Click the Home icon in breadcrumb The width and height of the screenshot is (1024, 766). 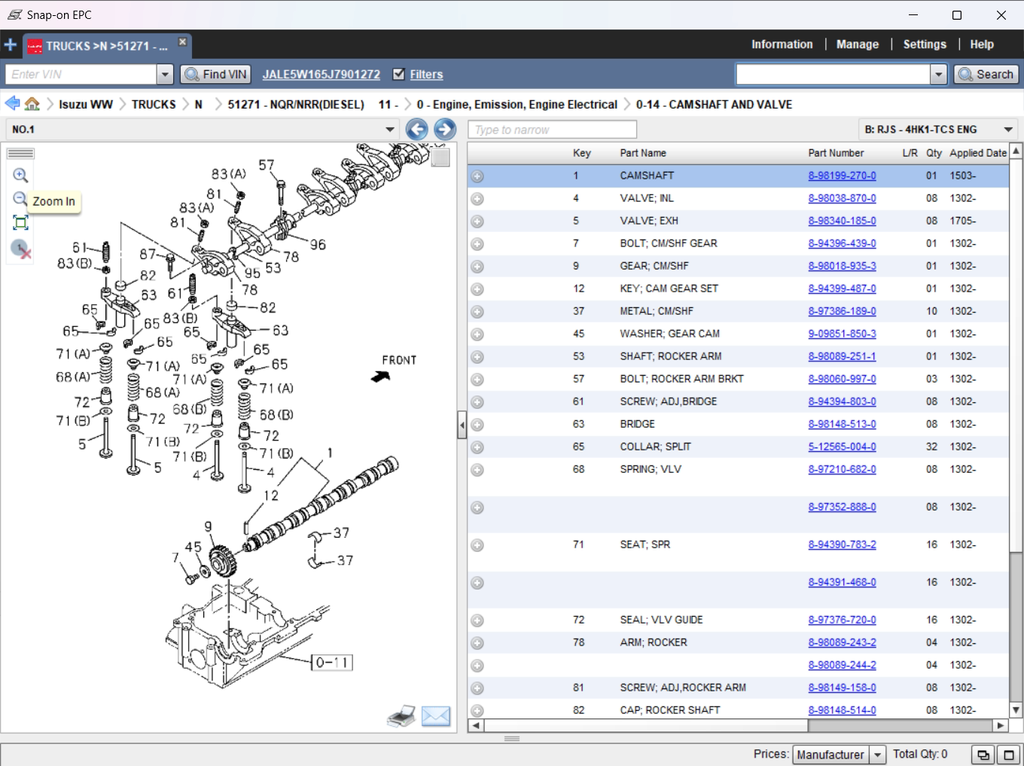[32, 104]
